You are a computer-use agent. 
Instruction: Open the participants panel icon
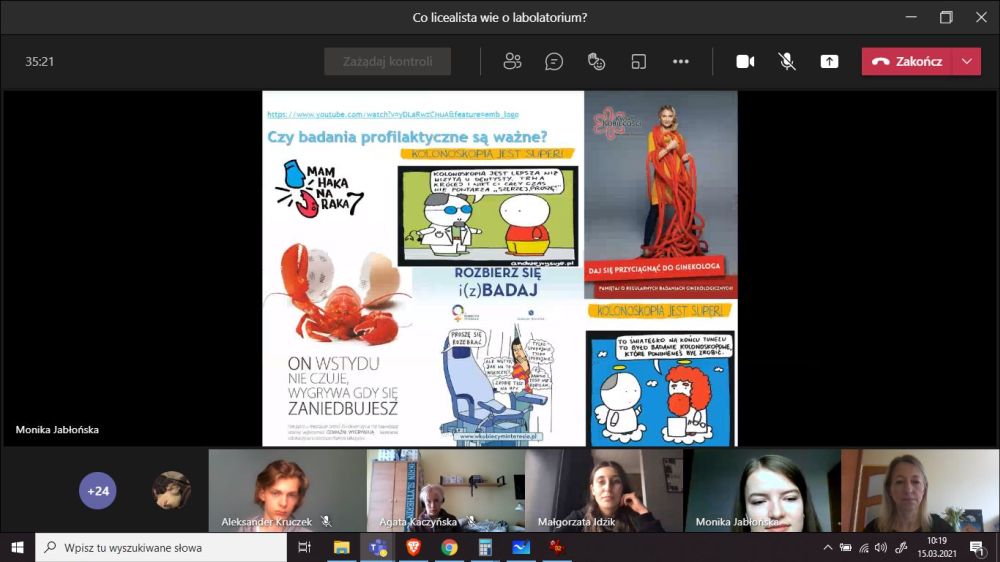point(512,61)
